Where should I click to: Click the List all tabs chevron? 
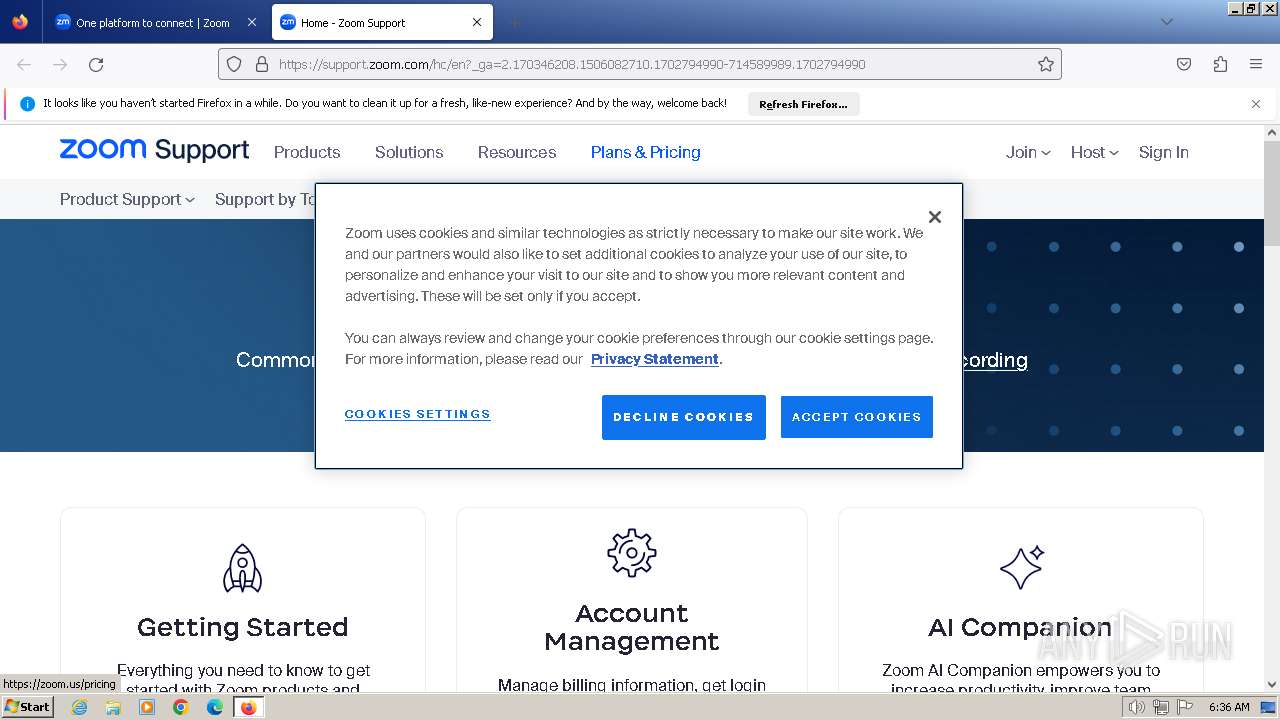(x=1166, y=22)
